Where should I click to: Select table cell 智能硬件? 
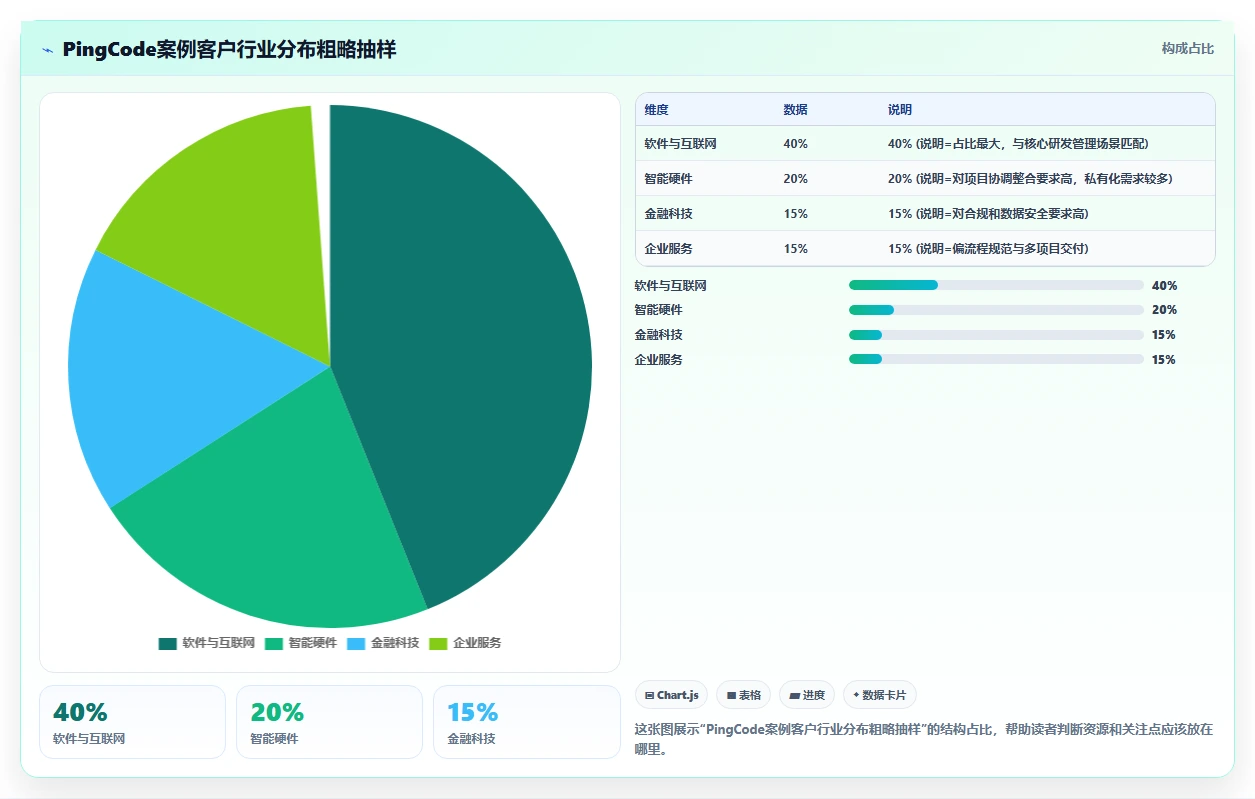669,179
